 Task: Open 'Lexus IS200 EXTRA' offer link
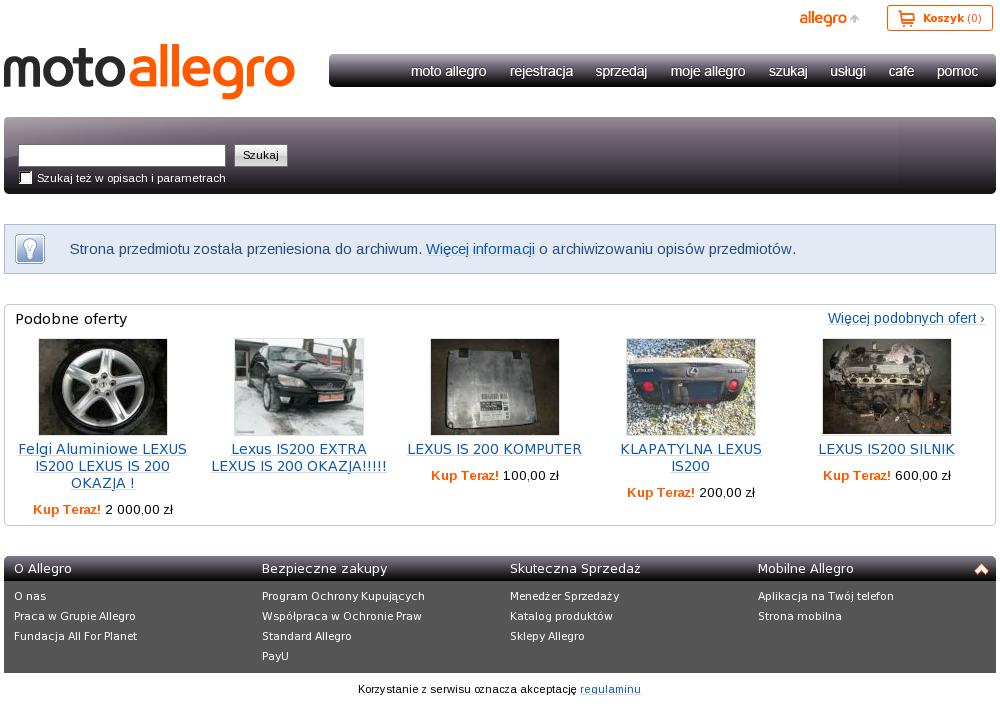299,458
